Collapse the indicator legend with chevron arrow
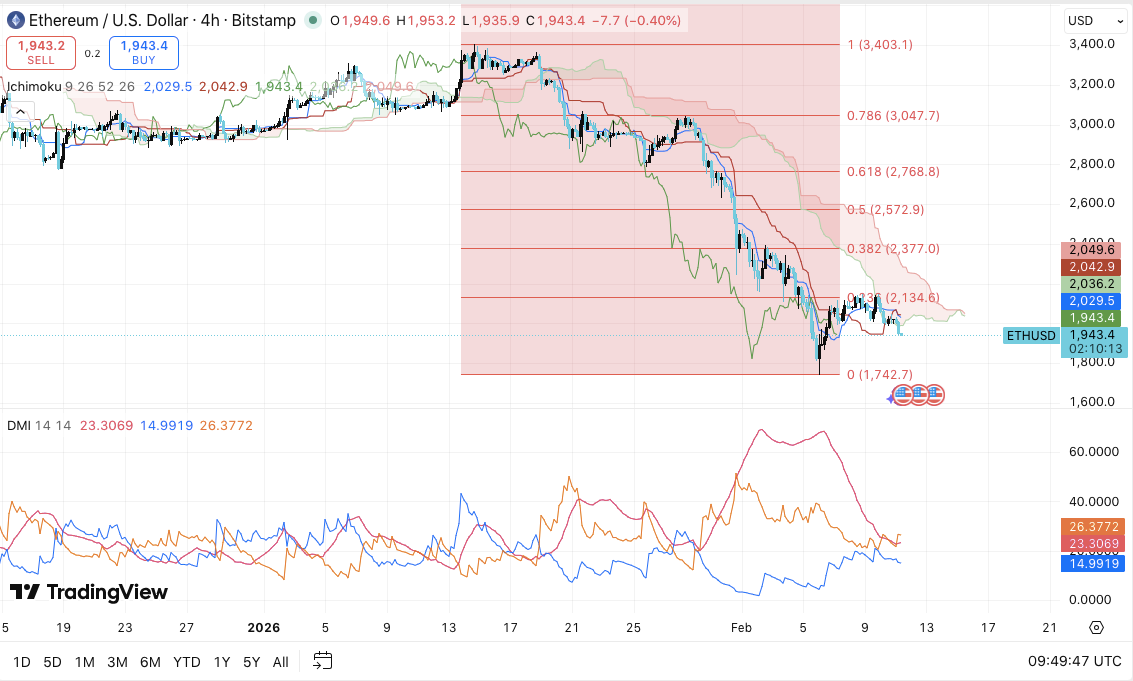The height and width of the screenshot is (681, 1133). pos(19,113)
